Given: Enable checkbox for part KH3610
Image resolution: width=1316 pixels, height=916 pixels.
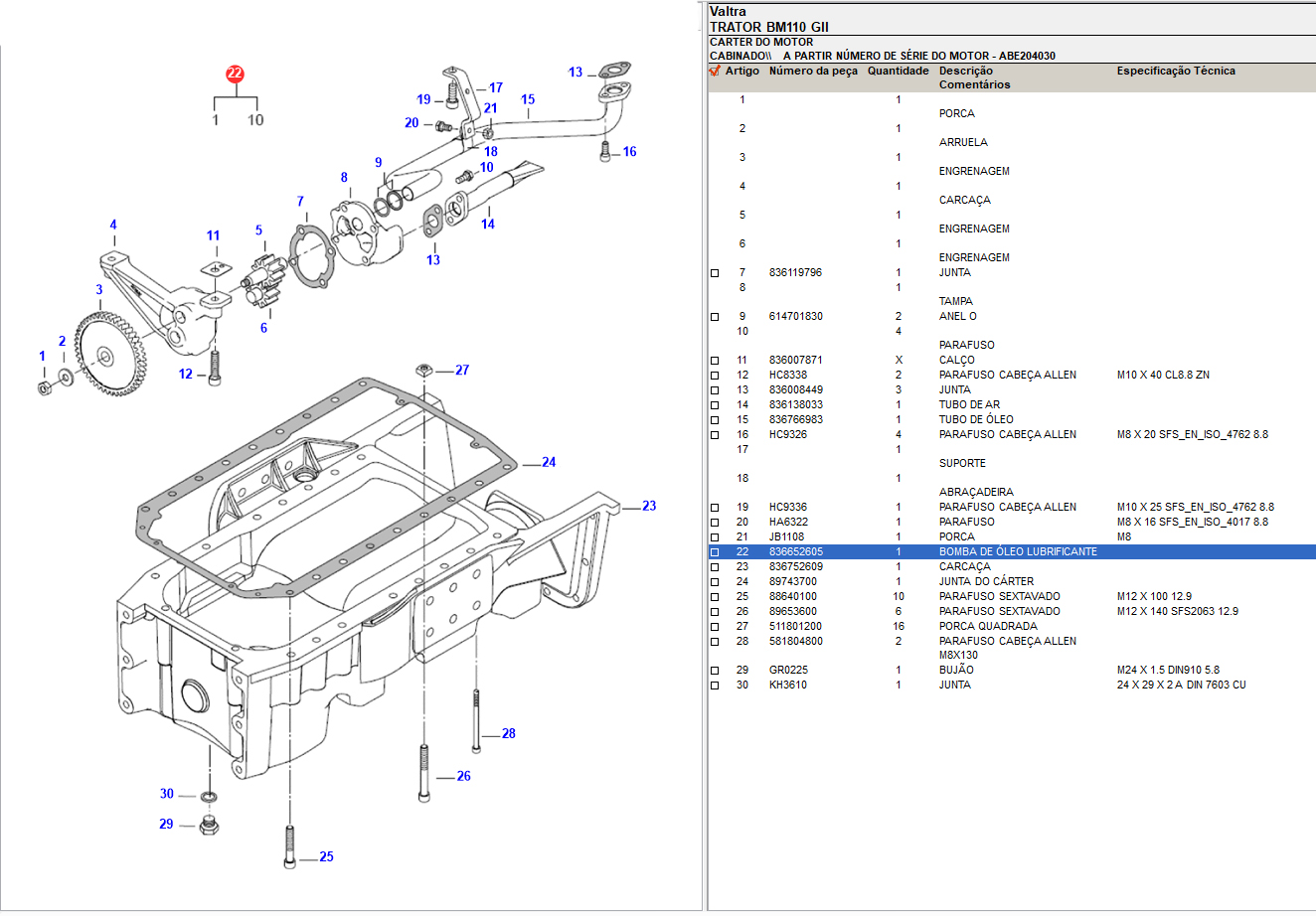Looking at the screenshot, I should coord(714,686).
